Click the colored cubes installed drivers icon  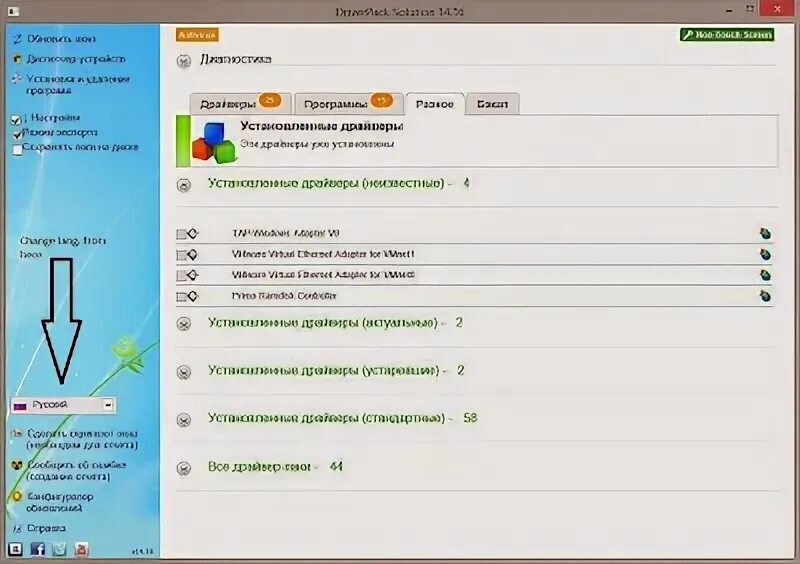pyautogui.click(x=214, y=142)
